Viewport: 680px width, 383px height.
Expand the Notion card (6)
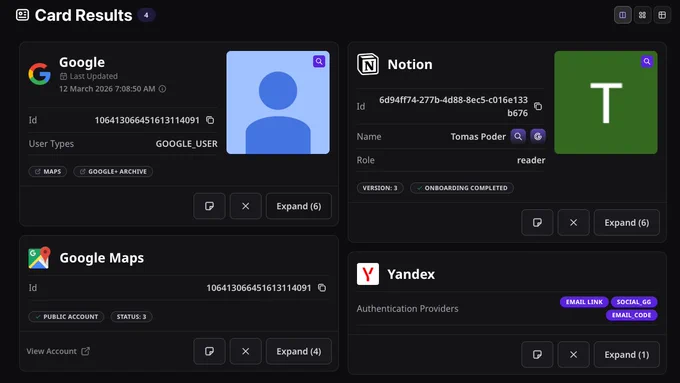627,223
